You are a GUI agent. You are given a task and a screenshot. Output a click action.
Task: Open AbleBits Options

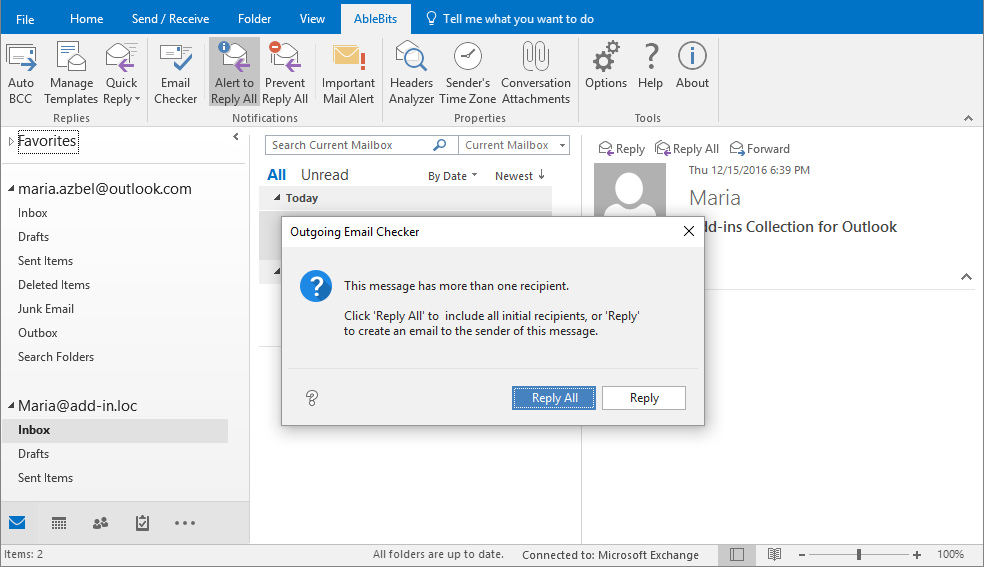point(606,66)
